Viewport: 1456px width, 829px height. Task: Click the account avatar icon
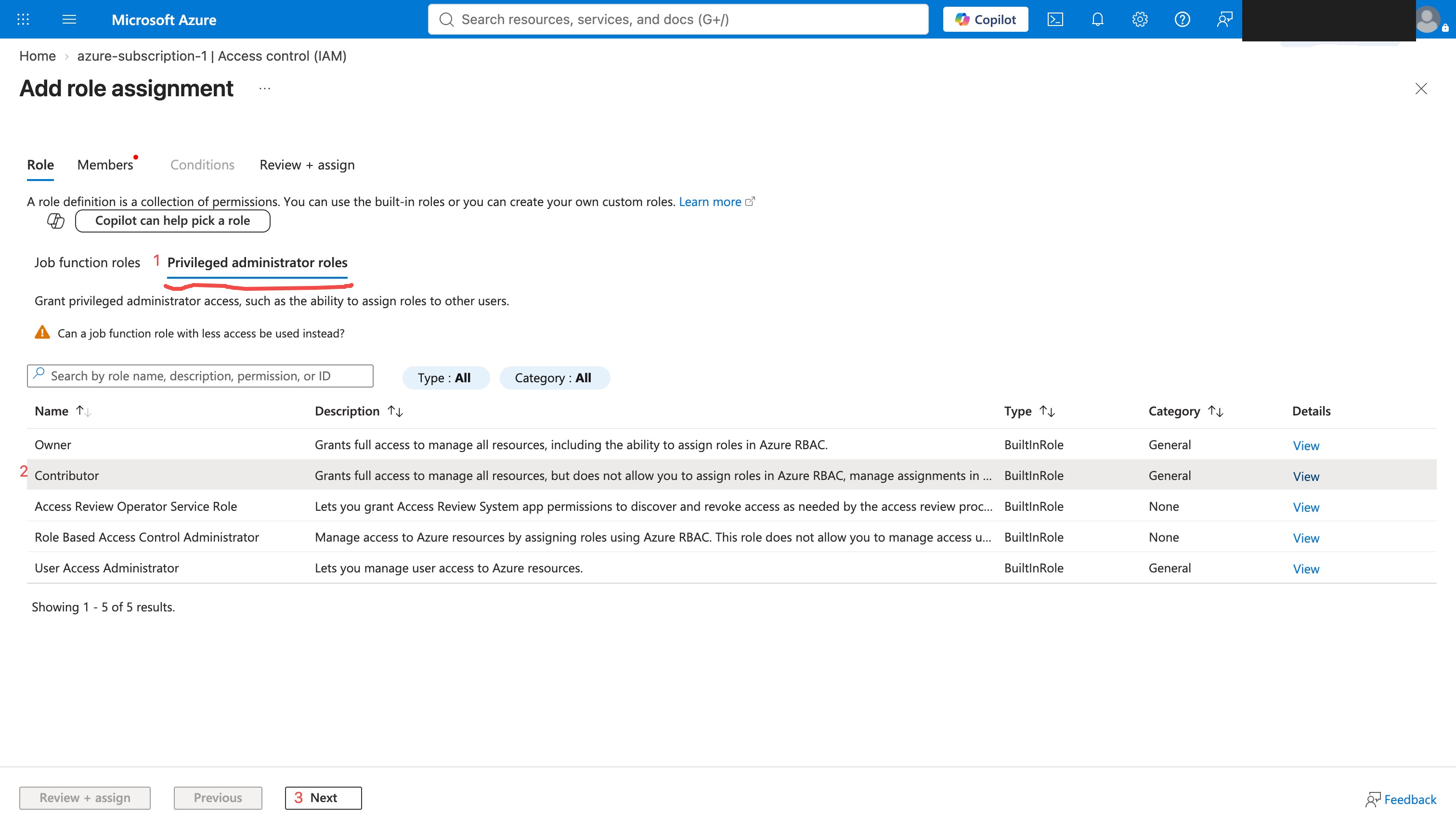1428,19
